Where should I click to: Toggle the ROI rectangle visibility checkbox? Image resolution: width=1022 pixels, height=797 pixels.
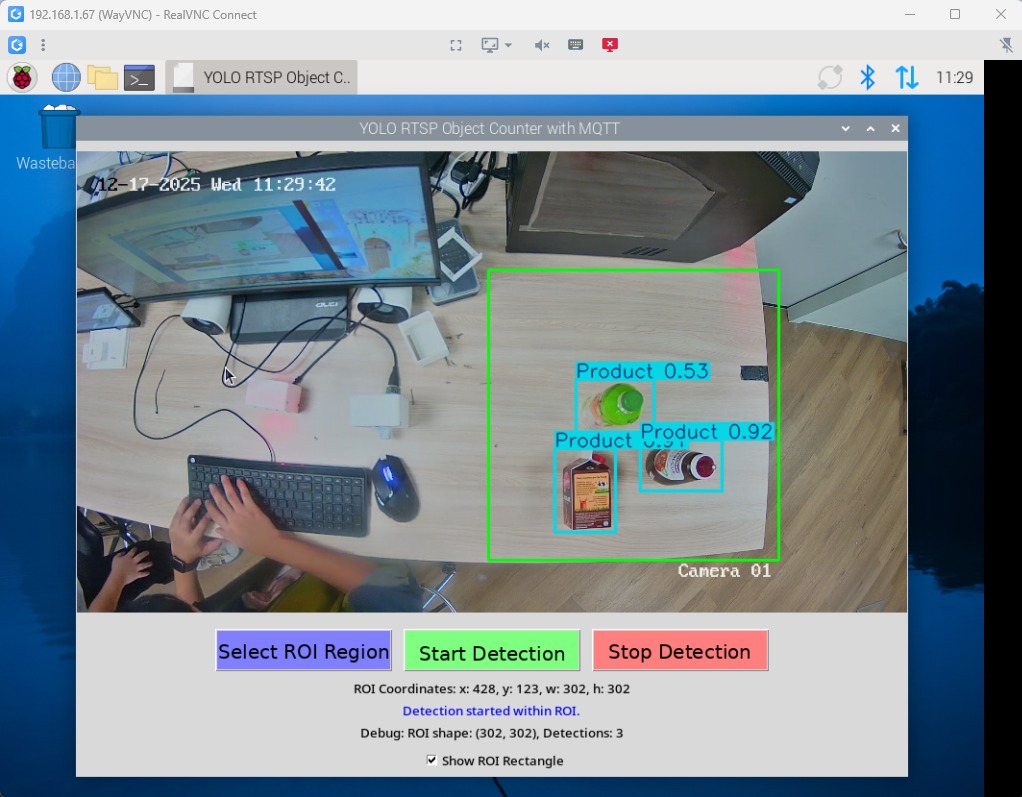pyautogui.click(x=432, y=760)
